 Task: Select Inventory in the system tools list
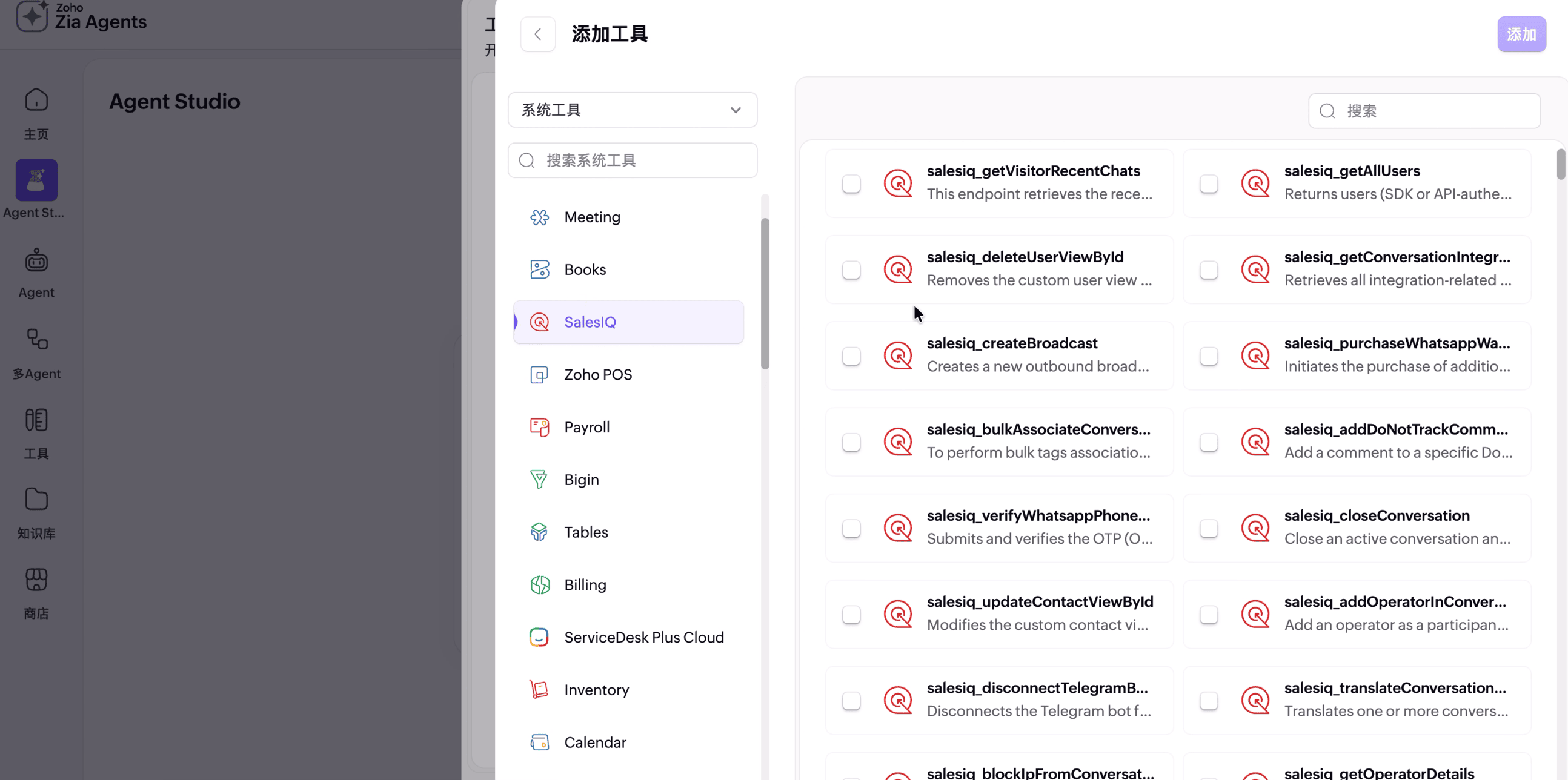(x=628, y=690)
